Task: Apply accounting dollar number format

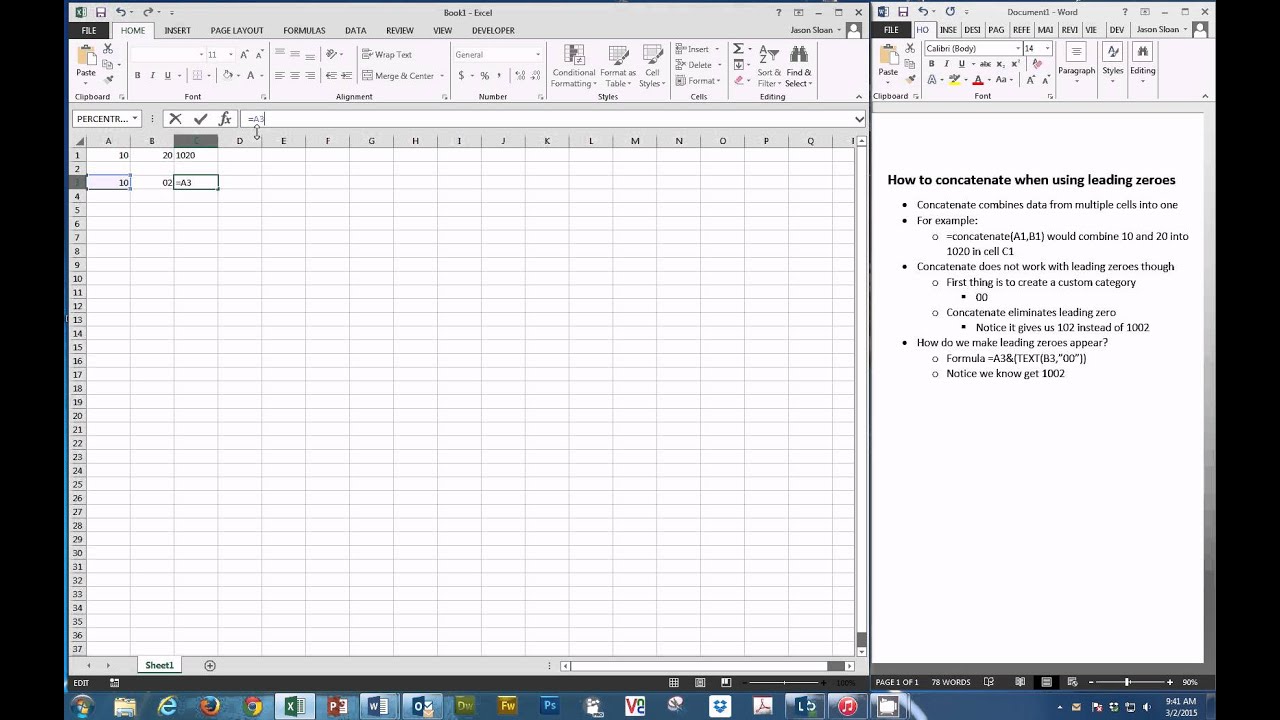Action: click(x=461, y=76)
